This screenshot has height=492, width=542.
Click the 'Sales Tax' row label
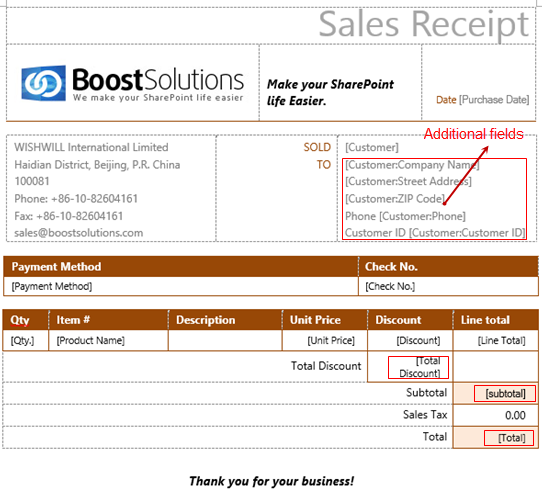425,415
